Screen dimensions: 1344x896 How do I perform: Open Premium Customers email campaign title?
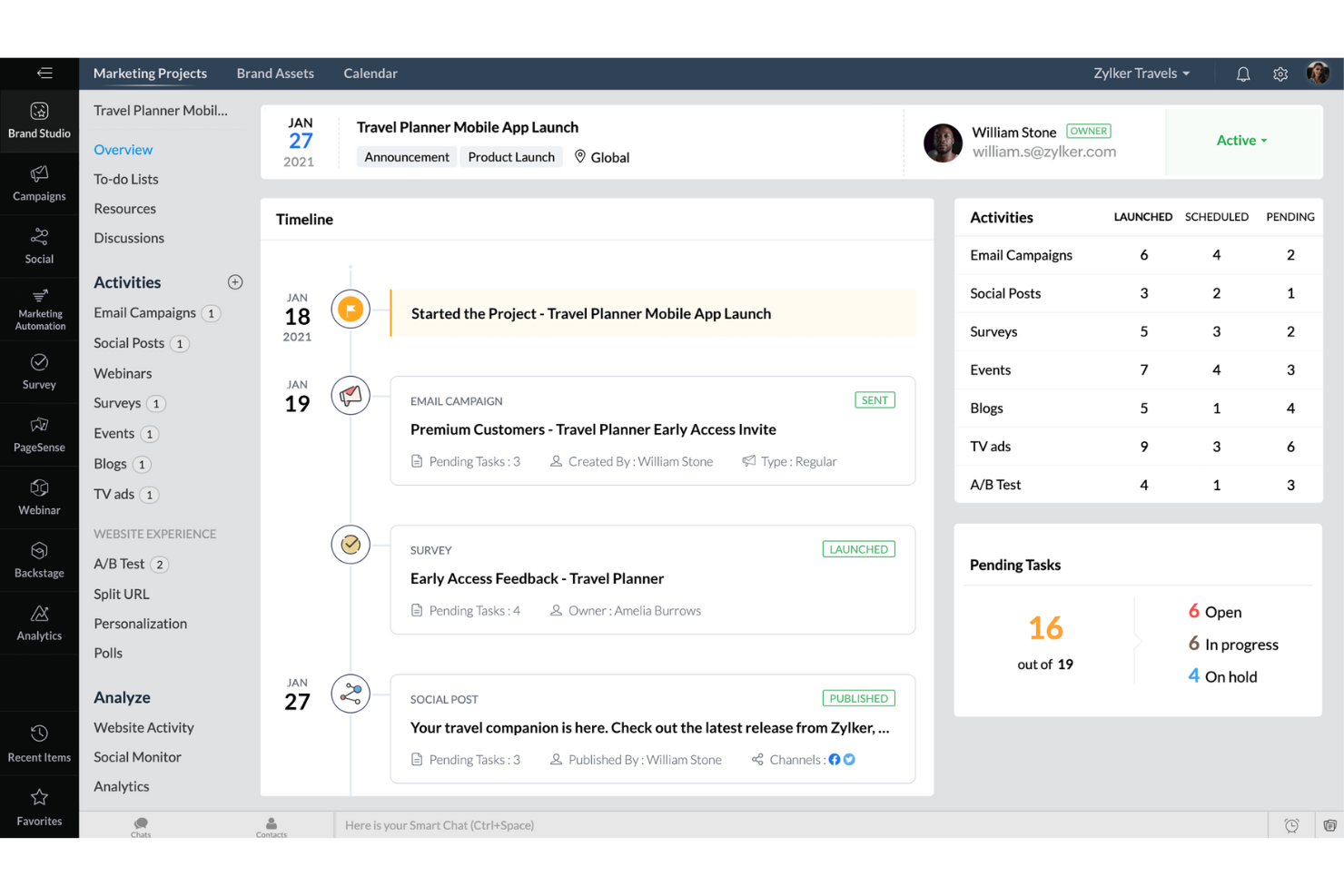(593, 429)
